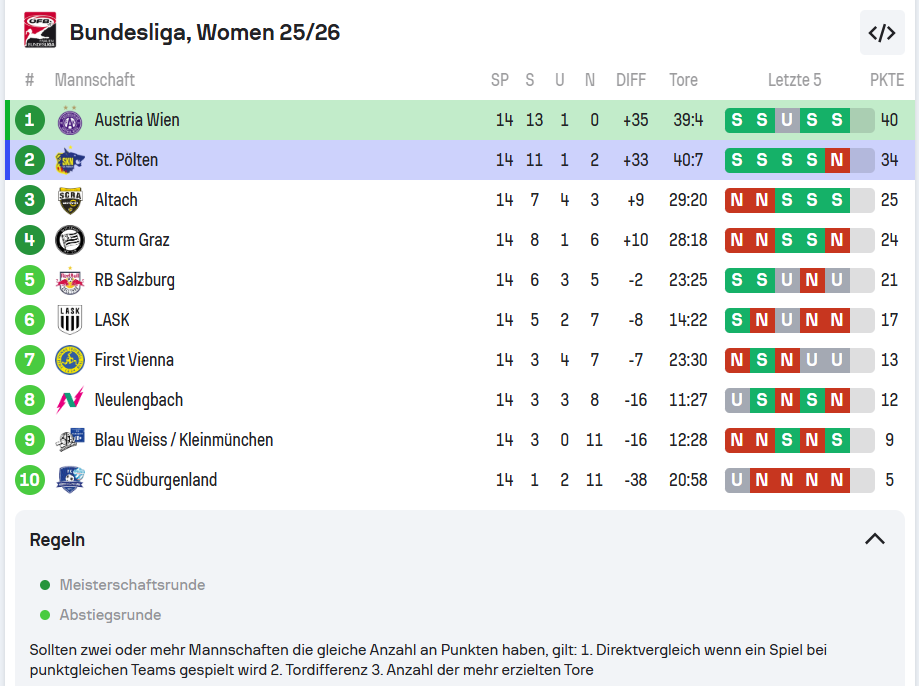Click St. Pölten's red N form badge
919x686 pixels.
(x=837, y=160)
